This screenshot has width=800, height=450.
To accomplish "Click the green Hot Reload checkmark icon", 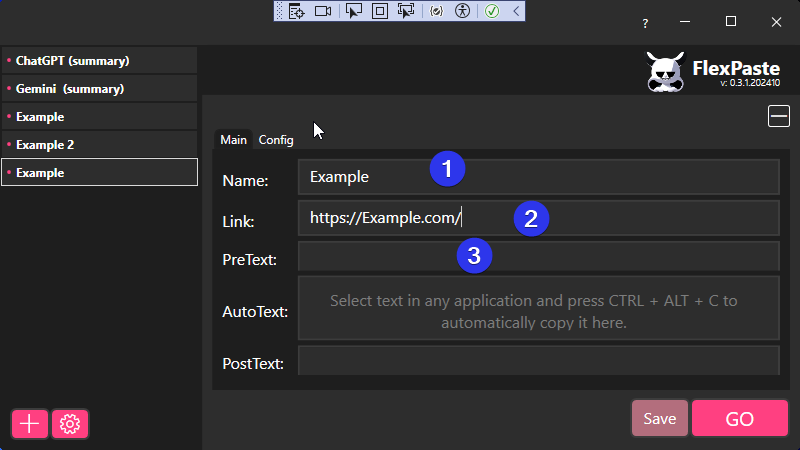I will [x=492, y=11].
